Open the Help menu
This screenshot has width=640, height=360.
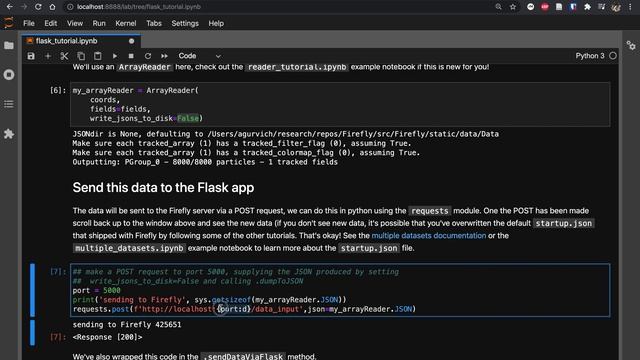point(216,23)
